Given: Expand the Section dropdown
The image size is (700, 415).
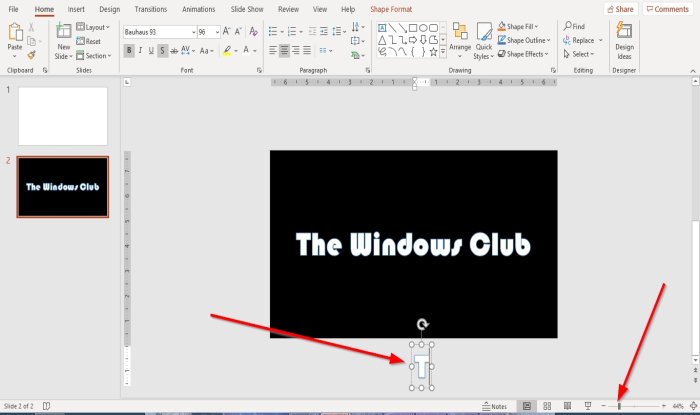Looking at the screenshot, I should (94, 56).
